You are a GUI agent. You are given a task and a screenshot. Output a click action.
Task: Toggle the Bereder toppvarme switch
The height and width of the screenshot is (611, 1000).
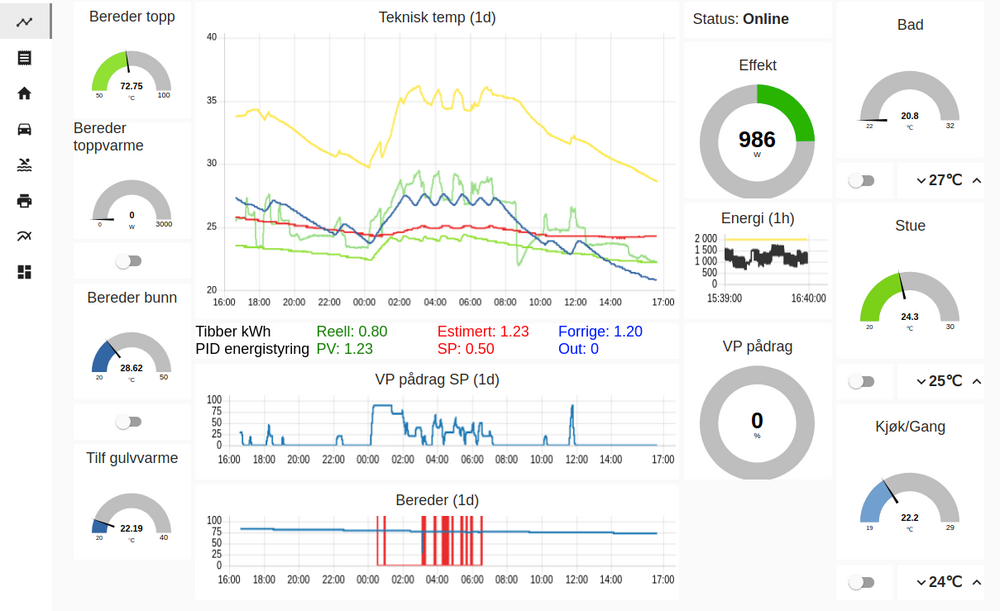(128, 261)
